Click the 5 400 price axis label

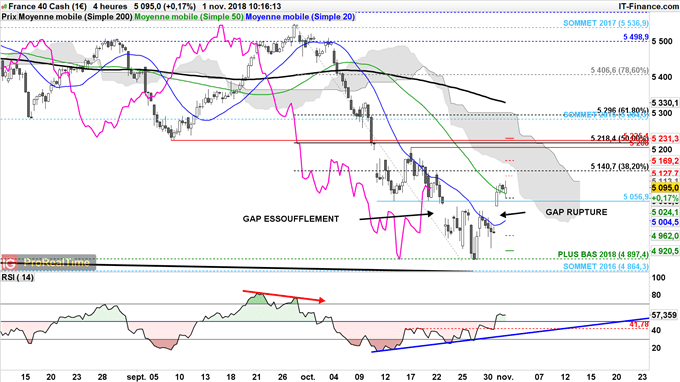click(x=662, y=78)
